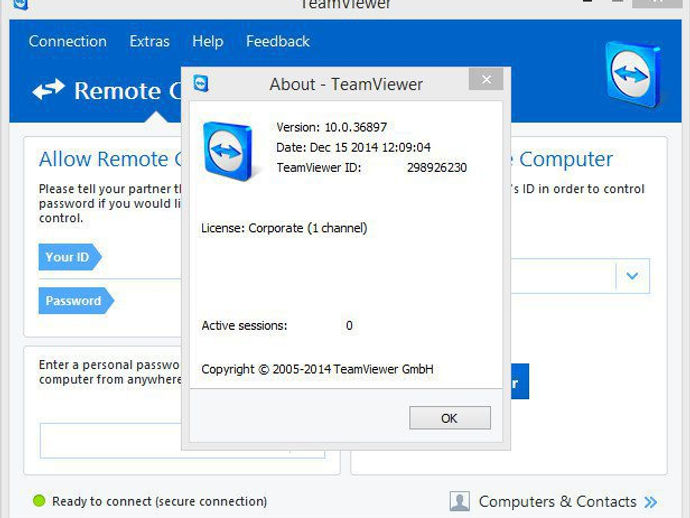Click the Password label
690x518 pixels.
[76, 301]
